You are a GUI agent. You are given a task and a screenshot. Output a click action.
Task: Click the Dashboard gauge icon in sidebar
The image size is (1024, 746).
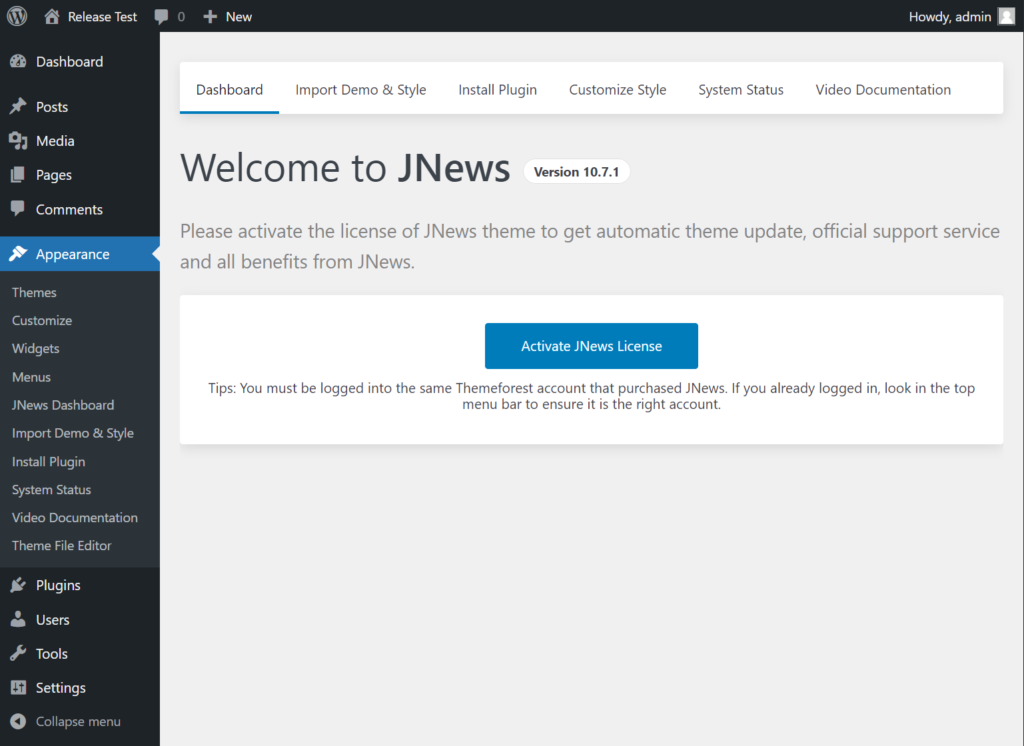(x=18, y=61)
